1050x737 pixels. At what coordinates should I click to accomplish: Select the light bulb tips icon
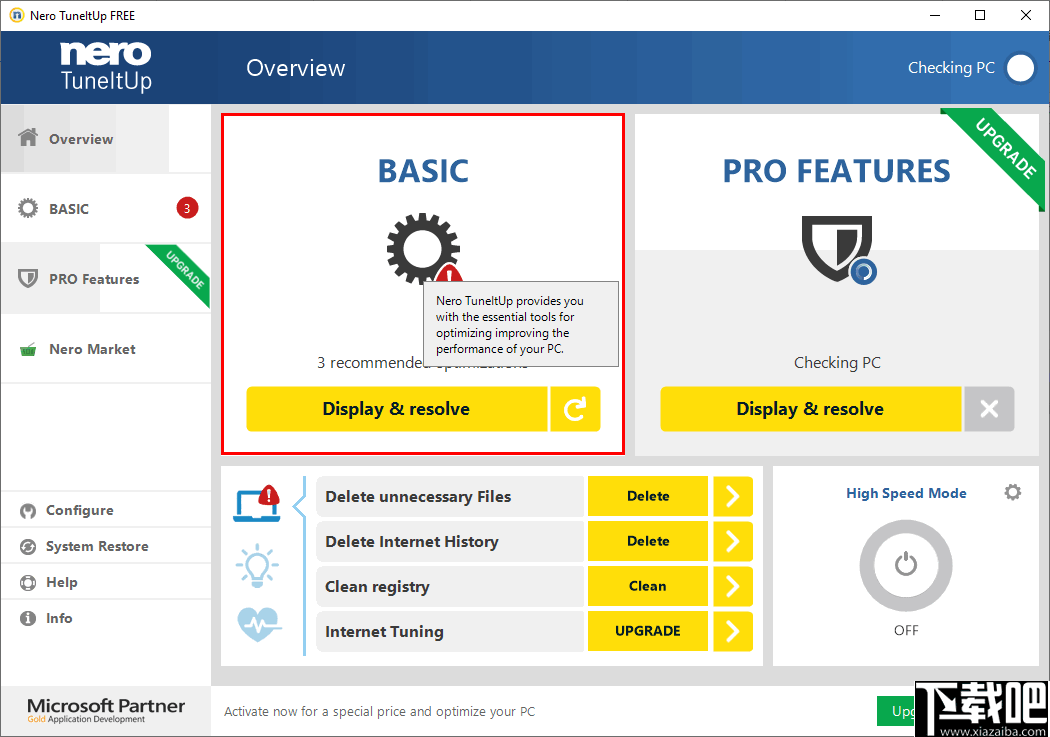point(257,566)
